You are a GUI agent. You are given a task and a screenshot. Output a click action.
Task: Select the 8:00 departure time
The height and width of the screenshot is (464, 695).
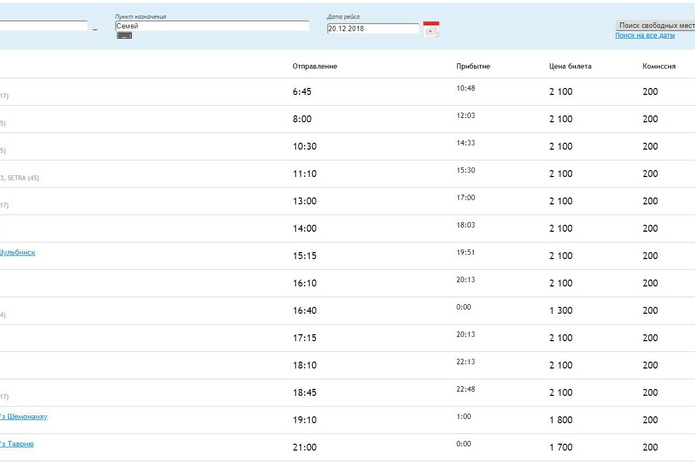click(302, 119)
